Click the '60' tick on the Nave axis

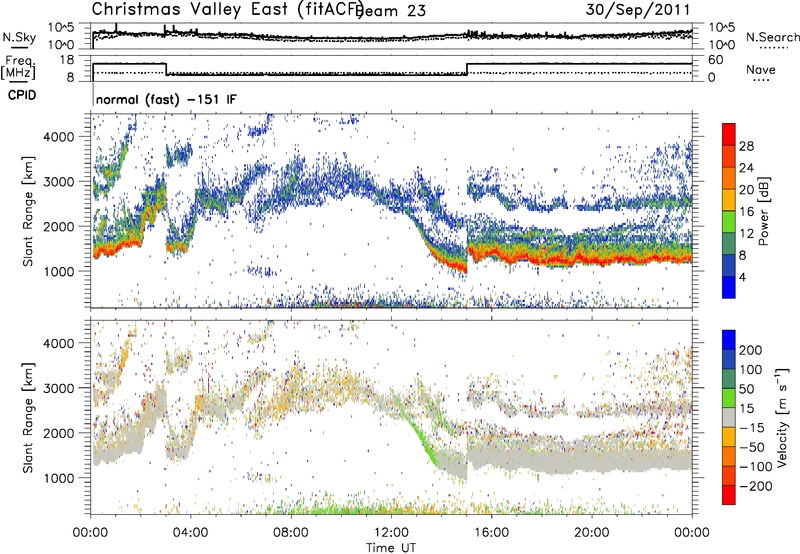point(716,60)
